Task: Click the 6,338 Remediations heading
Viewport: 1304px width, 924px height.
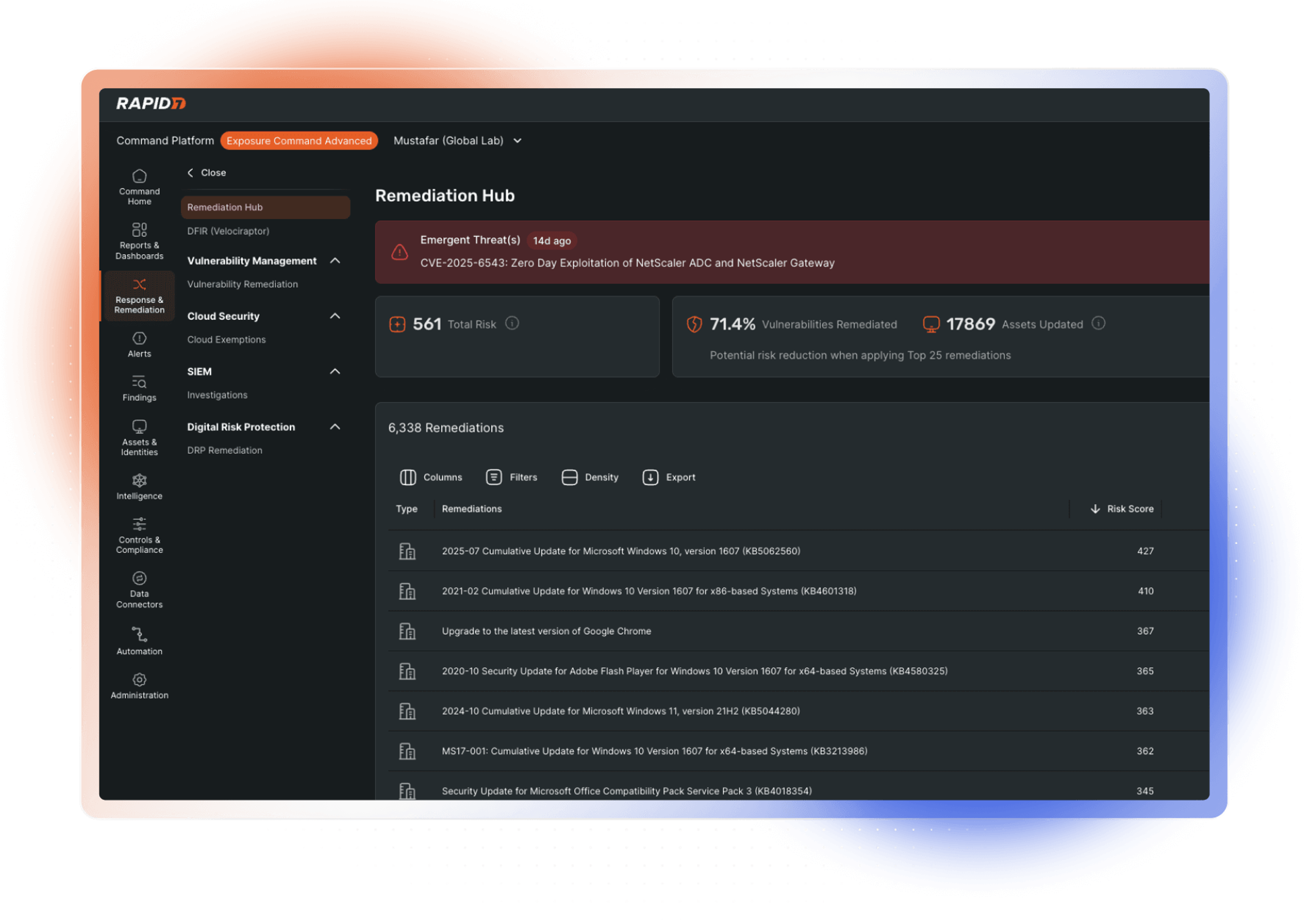Action: (x=446, y=428)
